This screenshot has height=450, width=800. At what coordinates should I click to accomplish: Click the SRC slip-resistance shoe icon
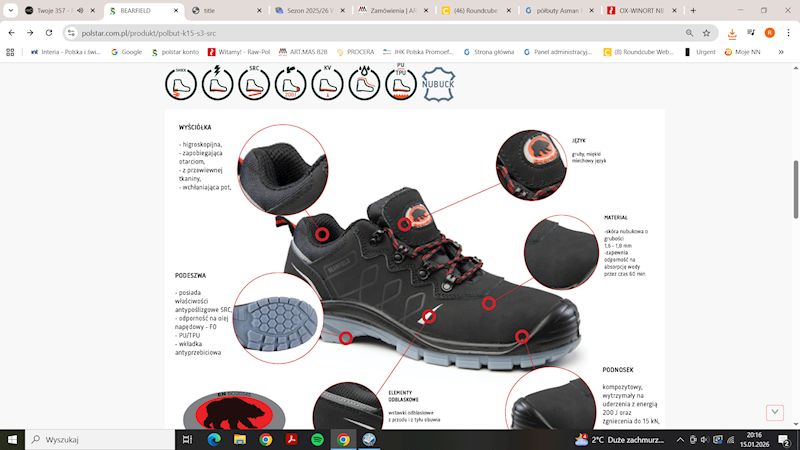254,84
